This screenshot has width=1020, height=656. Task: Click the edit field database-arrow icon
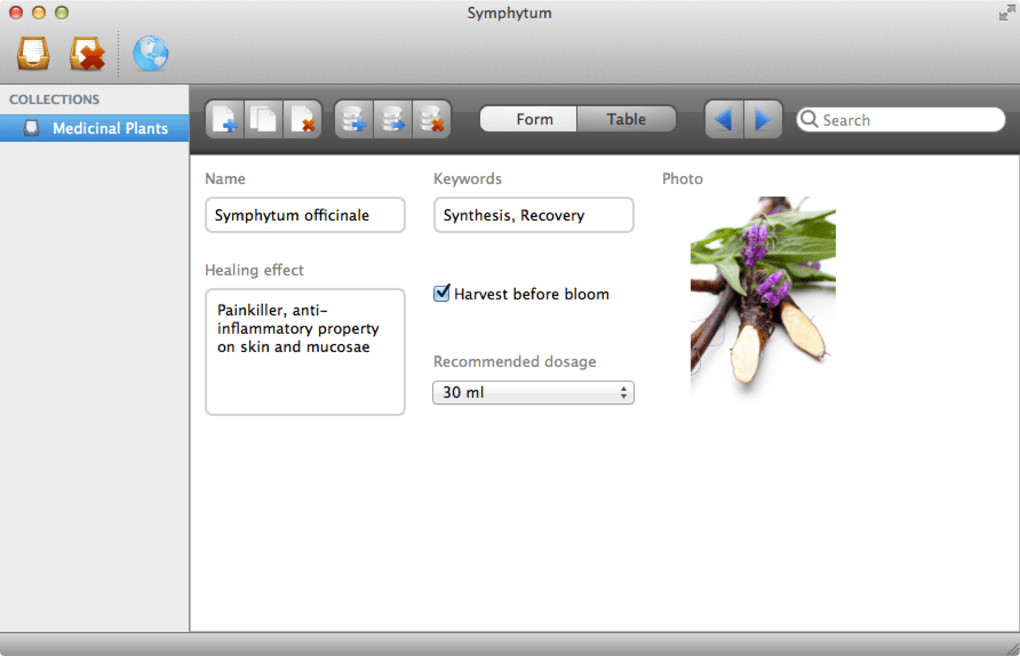coord(392,119)
